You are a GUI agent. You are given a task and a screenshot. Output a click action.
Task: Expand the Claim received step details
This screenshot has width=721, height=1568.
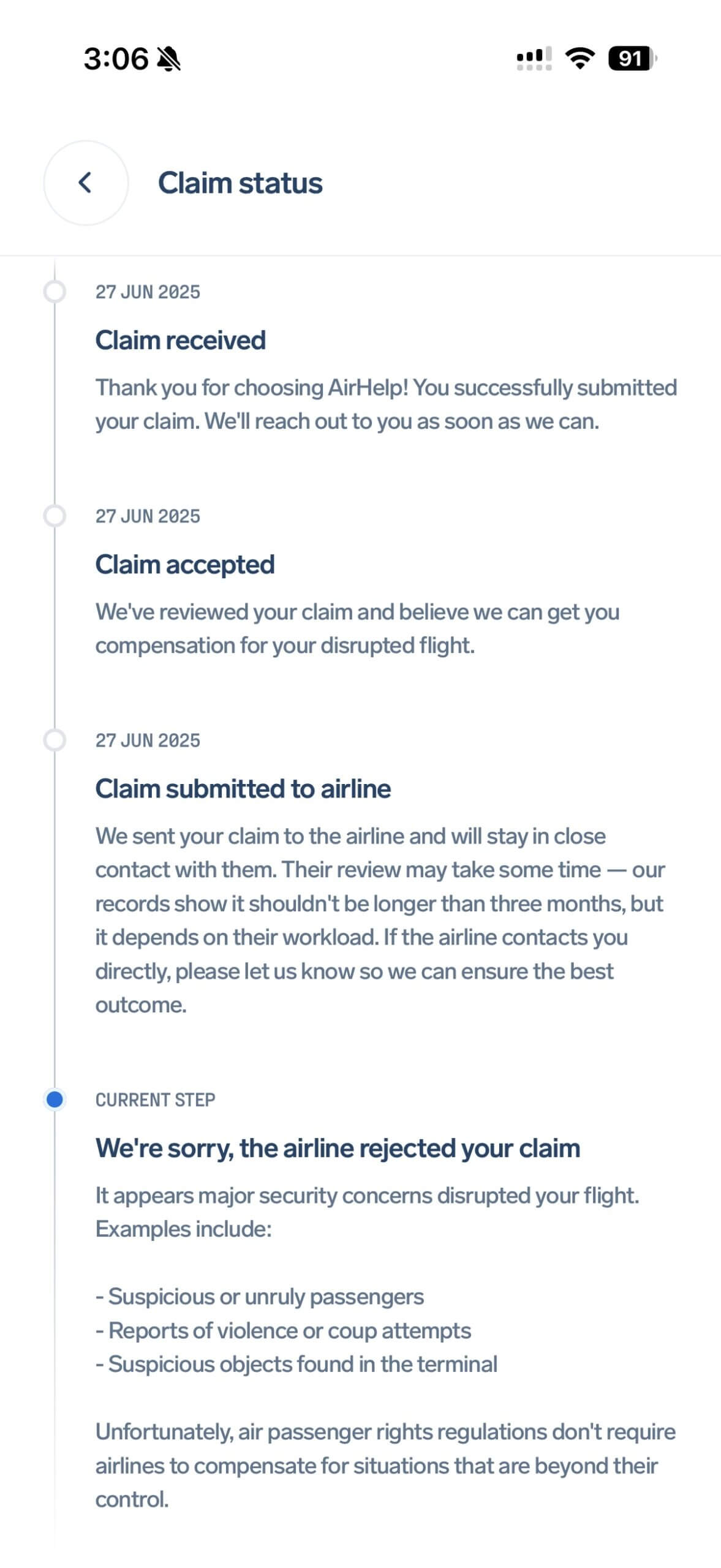pos(181,340)
